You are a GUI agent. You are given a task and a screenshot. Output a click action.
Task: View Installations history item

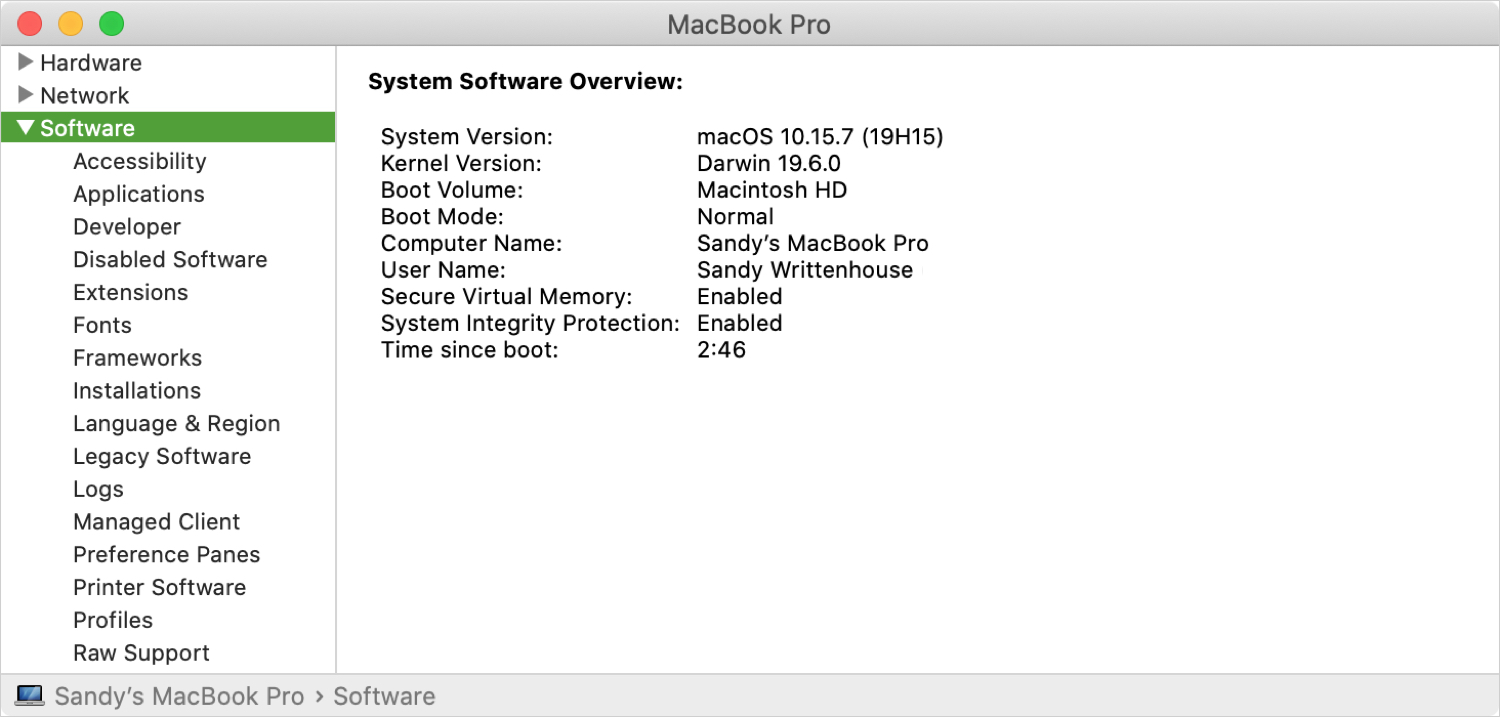[136, 391]
